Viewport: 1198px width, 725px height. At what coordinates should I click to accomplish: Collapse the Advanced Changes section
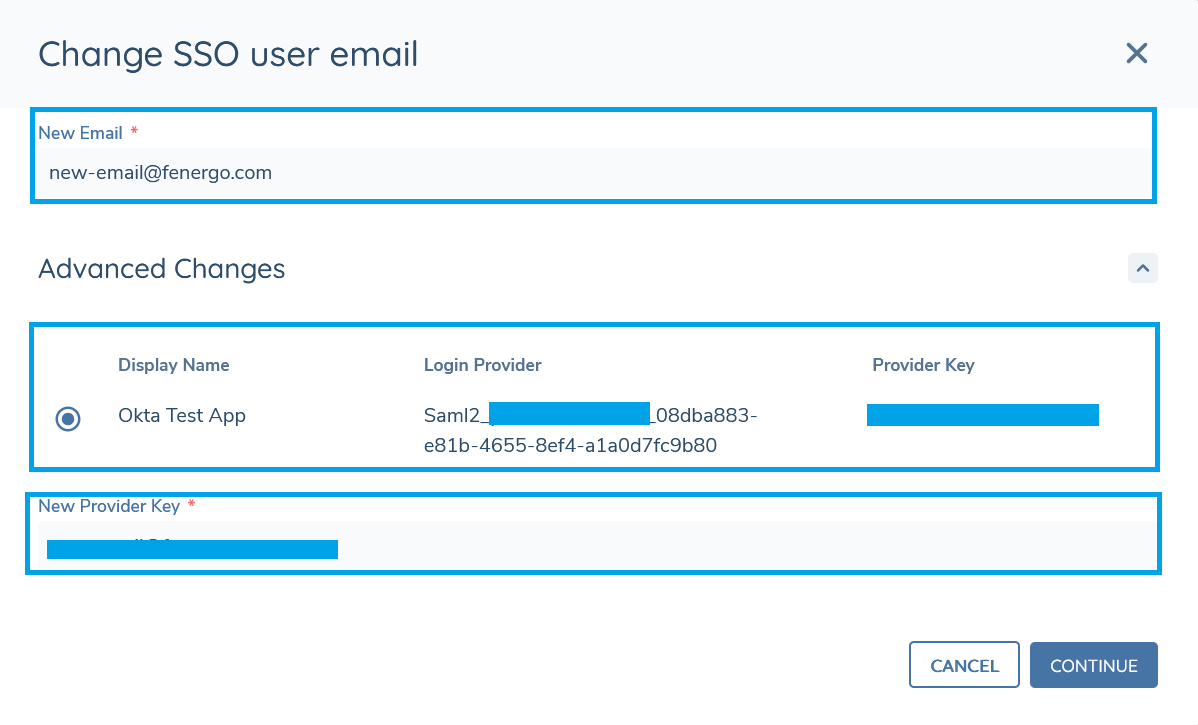[x=1142, y=268]
